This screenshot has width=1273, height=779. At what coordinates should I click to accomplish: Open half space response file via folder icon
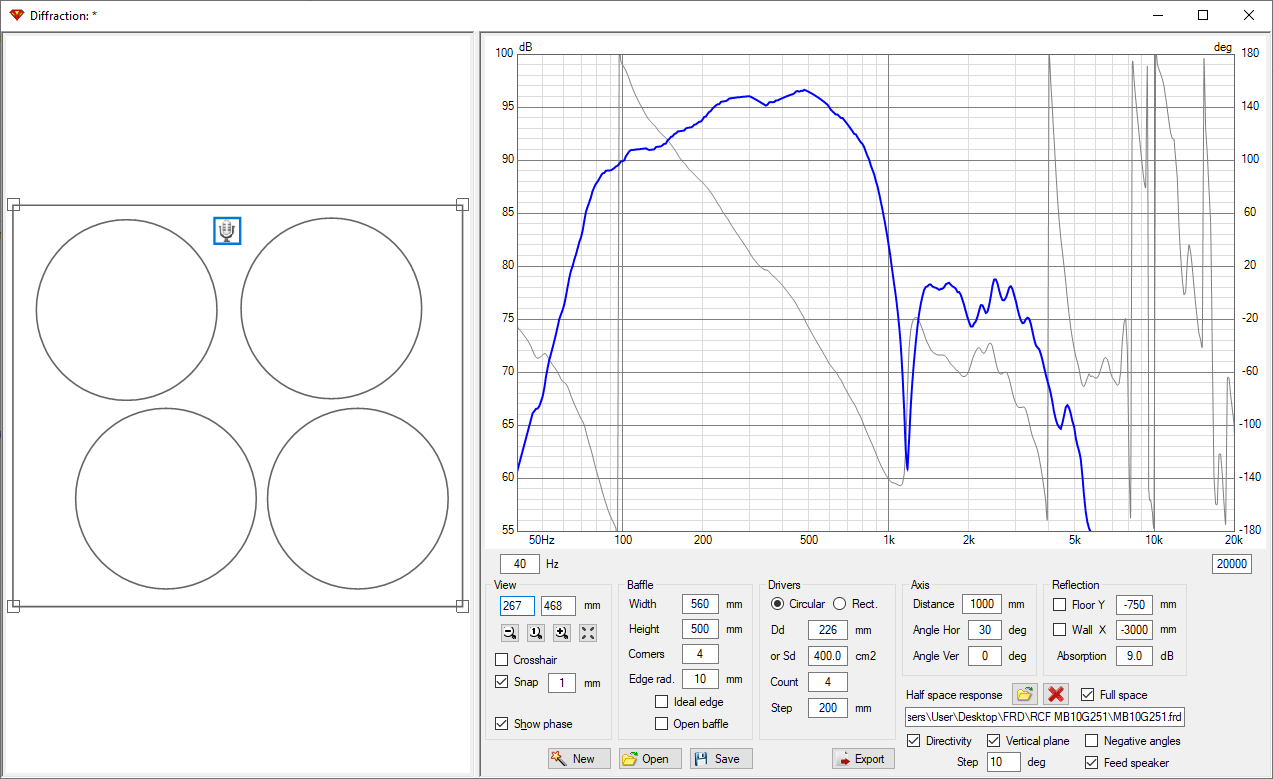click(1024, 694)
